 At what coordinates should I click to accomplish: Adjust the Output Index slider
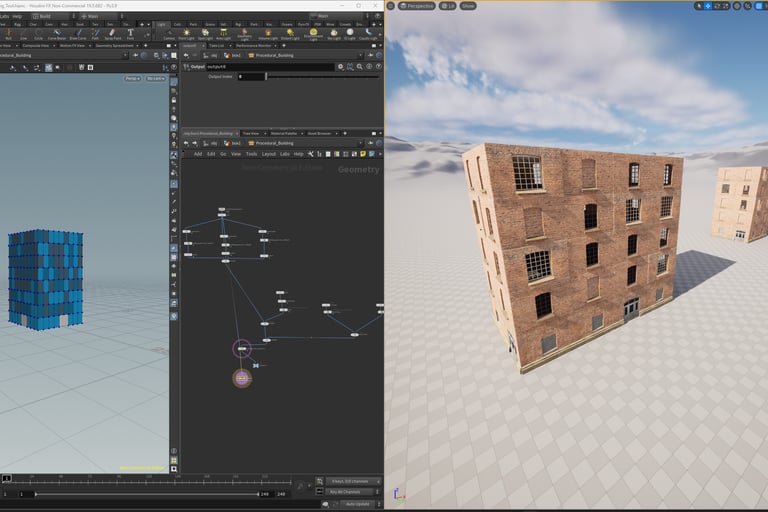point(323,76)
